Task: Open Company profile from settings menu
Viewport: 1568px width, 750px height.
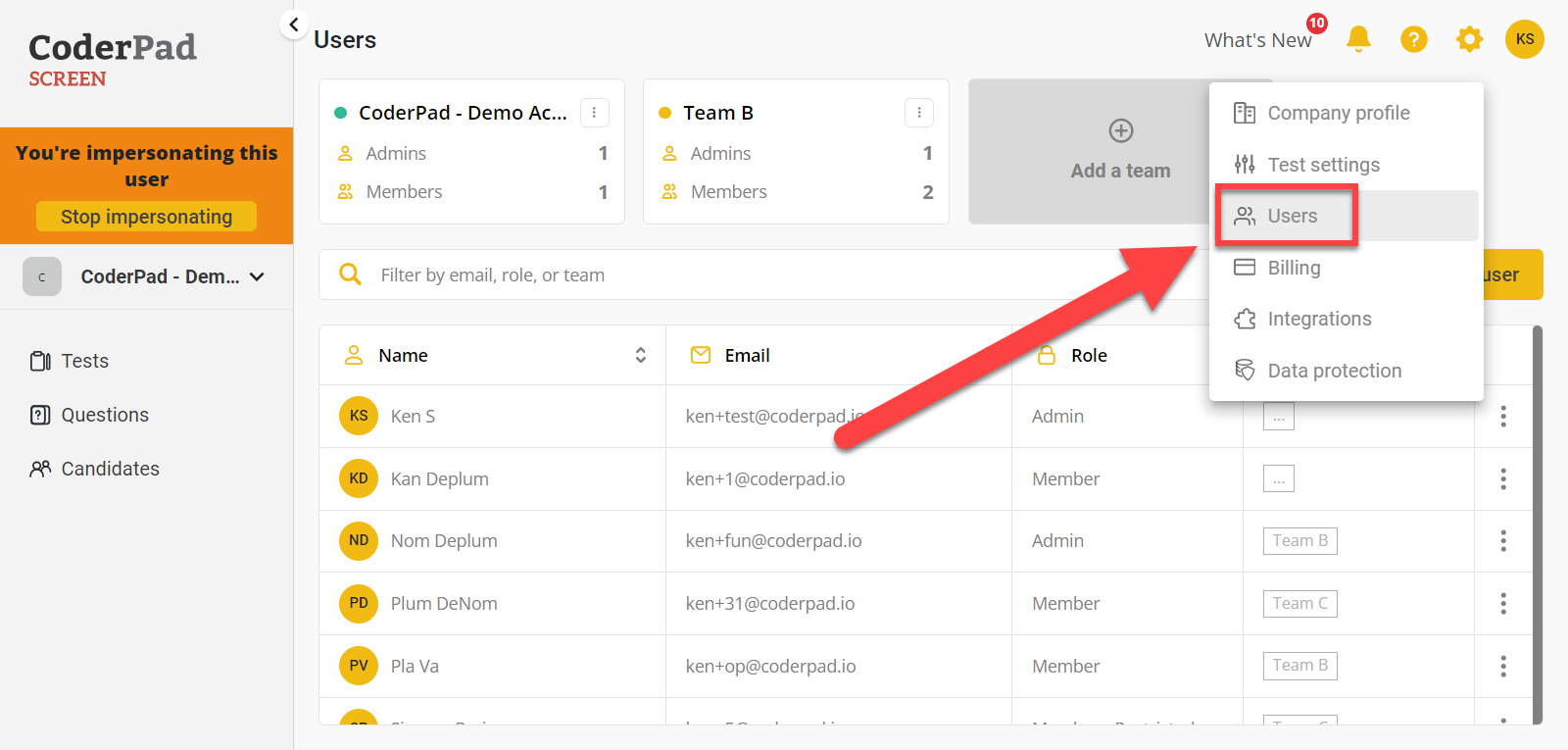Action: pyautogui.click(x=1338, y=113)
